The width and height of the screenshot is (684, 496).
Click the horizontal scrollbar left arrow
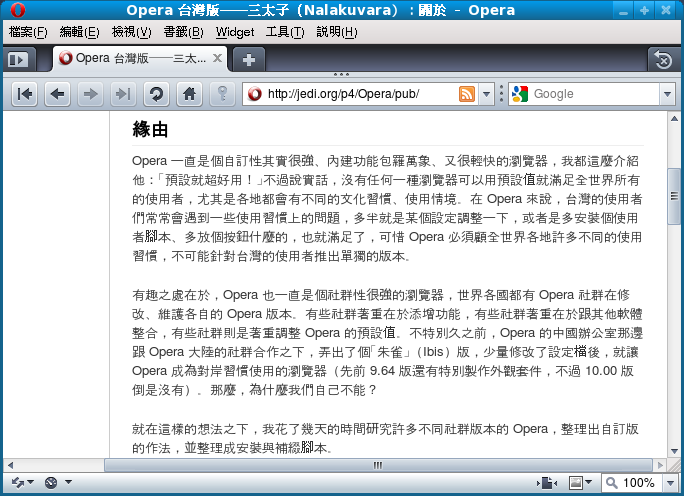click(10, 465)
